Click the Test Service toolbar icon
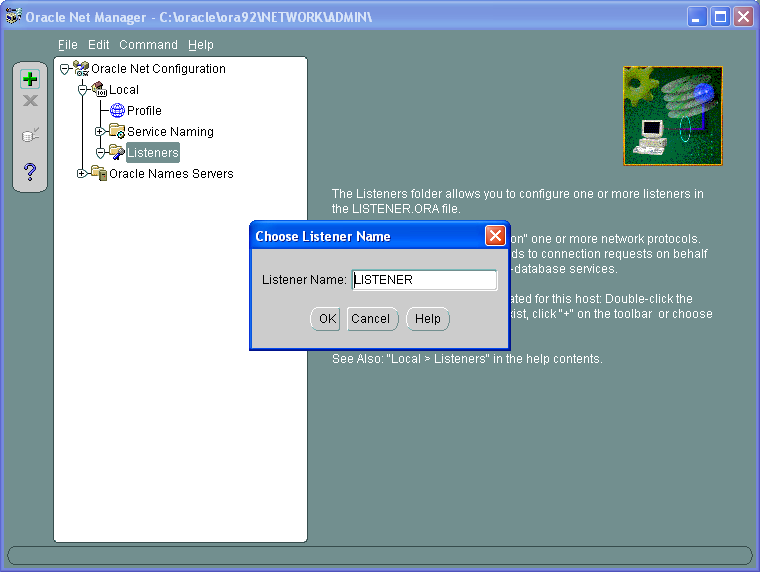 (x=30, y=135)
